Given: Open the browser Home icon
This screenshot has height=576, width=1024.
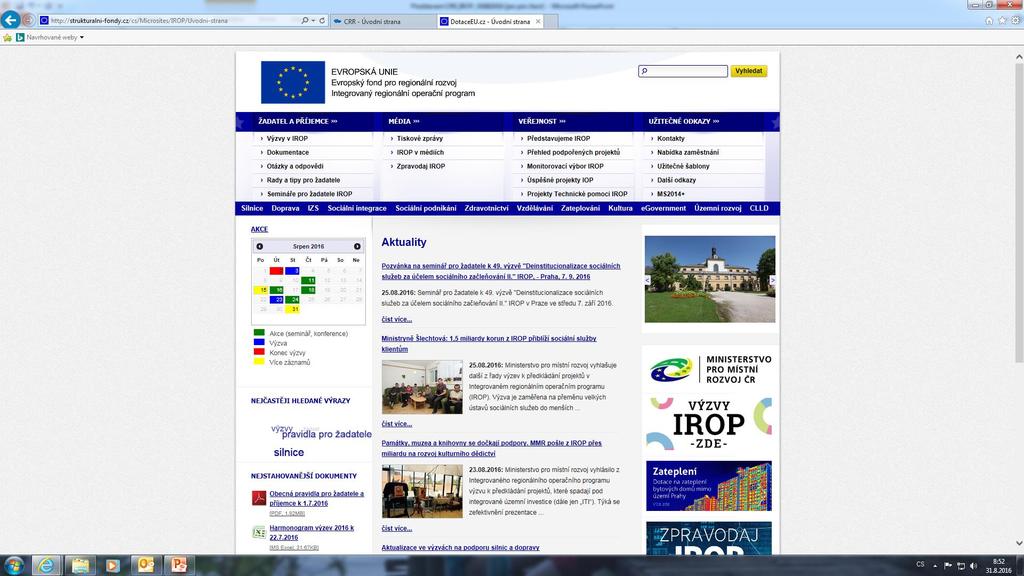Looking at the screenshot, I should [989, 20].
